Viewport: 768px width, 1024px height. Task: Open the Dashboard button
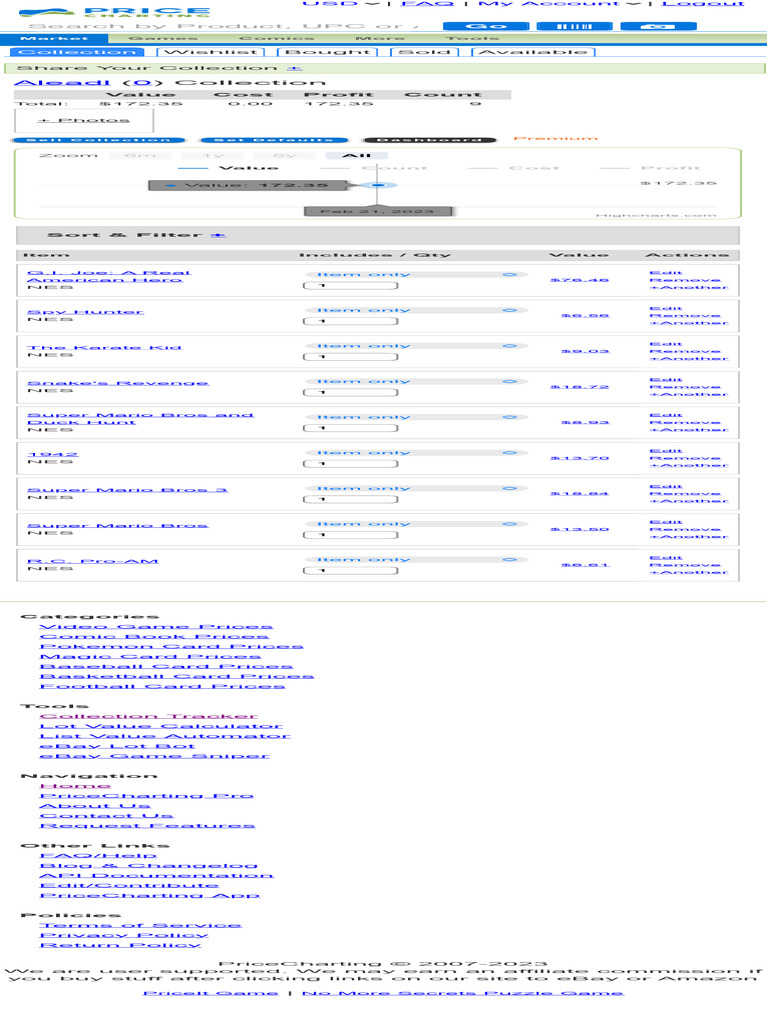pyautogui.click(x=429, y=140)
